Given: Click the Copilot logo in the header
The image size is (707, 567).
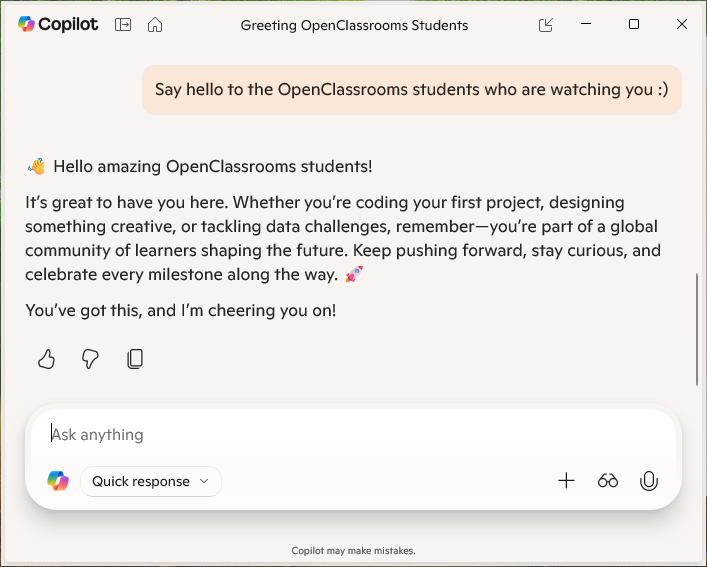Looking at the screenshot, I should [x=58, y=24].
